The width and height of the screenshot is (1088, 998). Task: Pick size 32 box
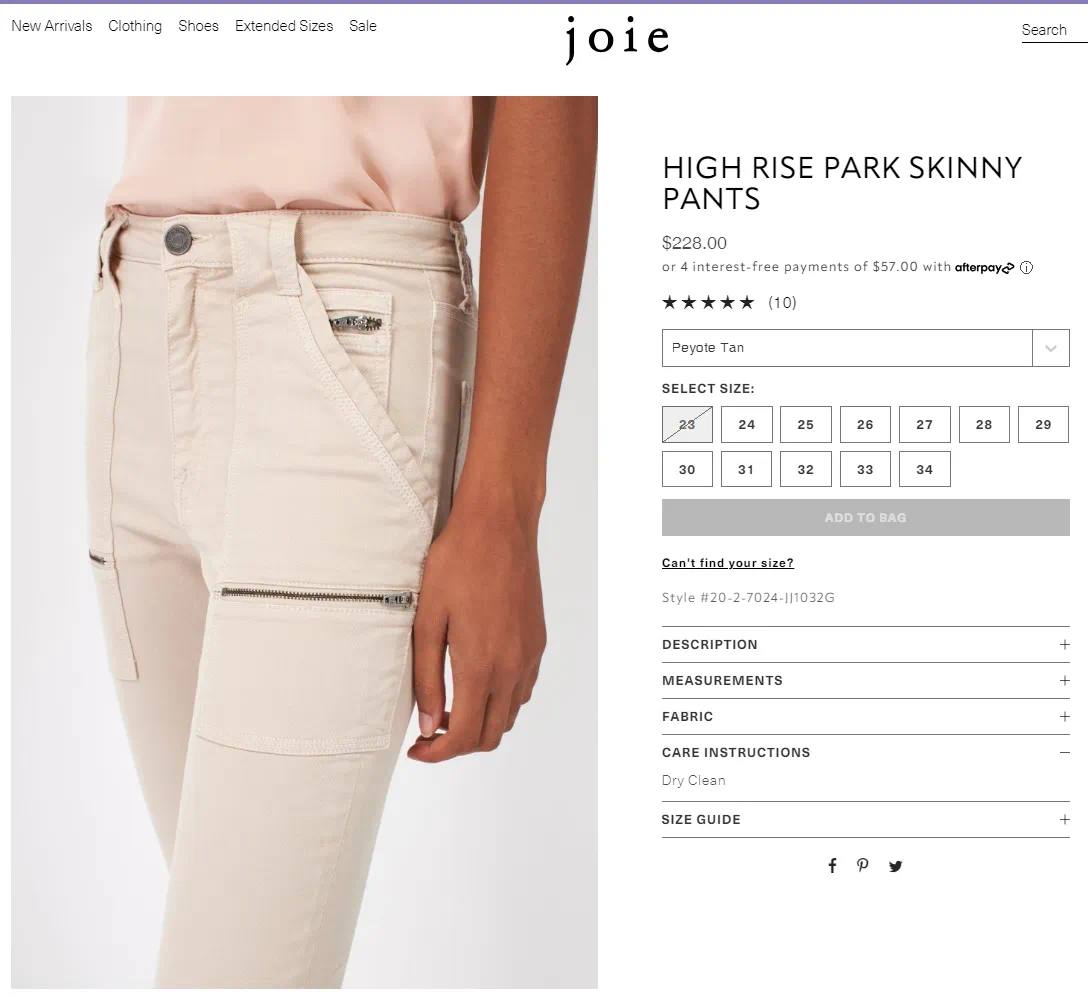coord(806,470)
